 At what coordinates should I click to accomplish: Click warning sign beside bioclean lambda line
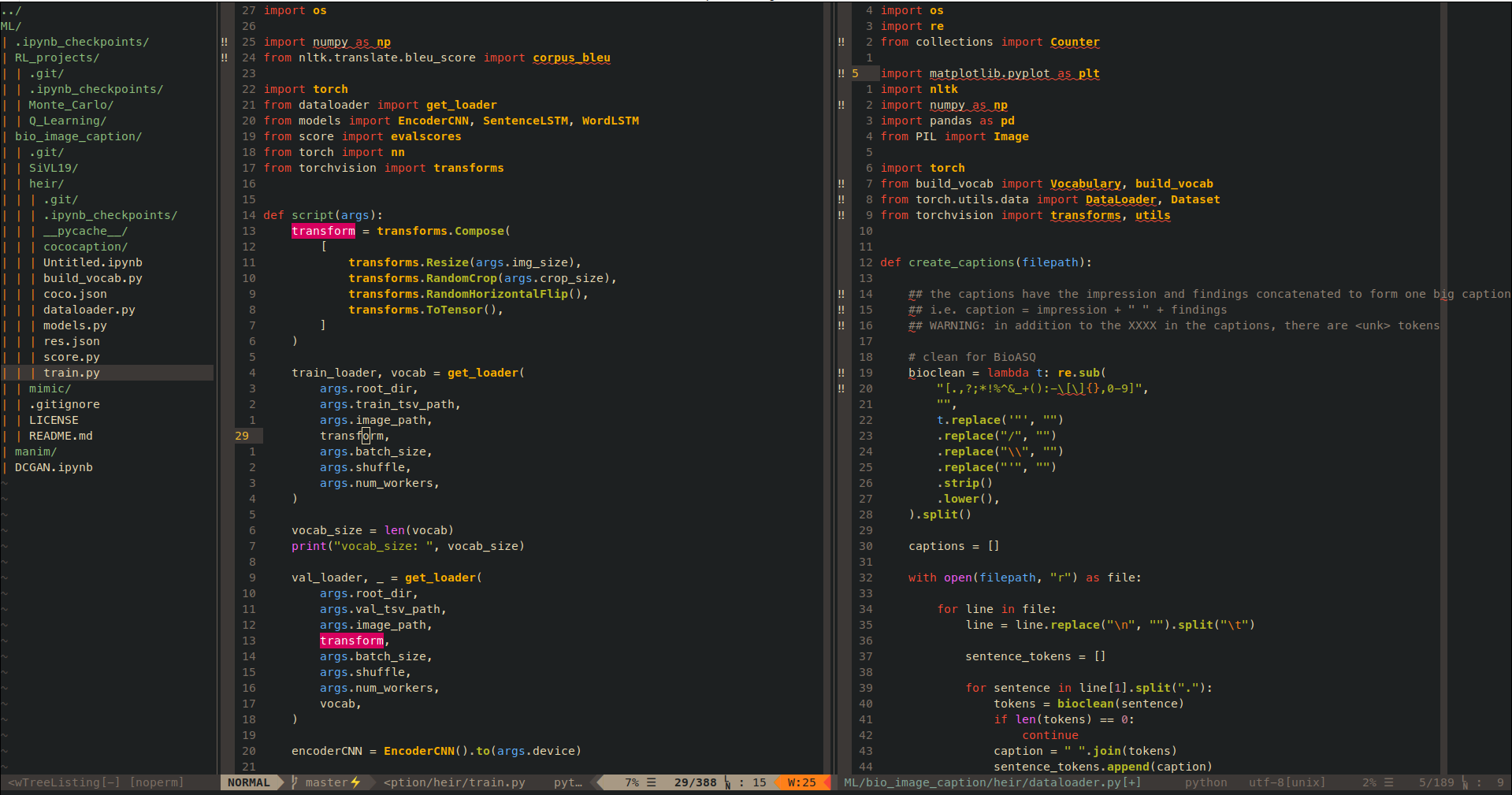(x=841, y=373)
